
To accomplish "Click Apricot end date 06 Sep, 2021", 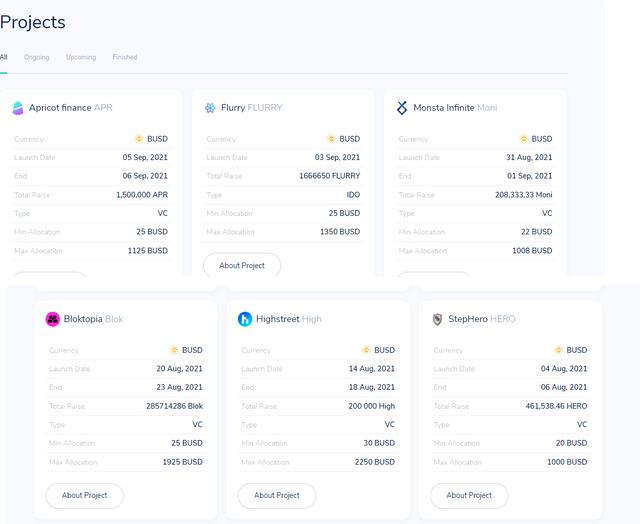I will 145,176.
